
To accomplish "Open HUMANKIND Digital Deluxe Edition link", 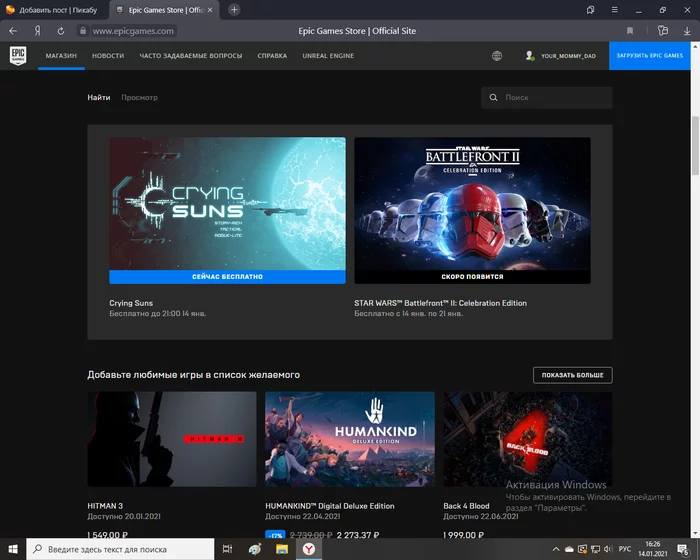I will (330, 506).
